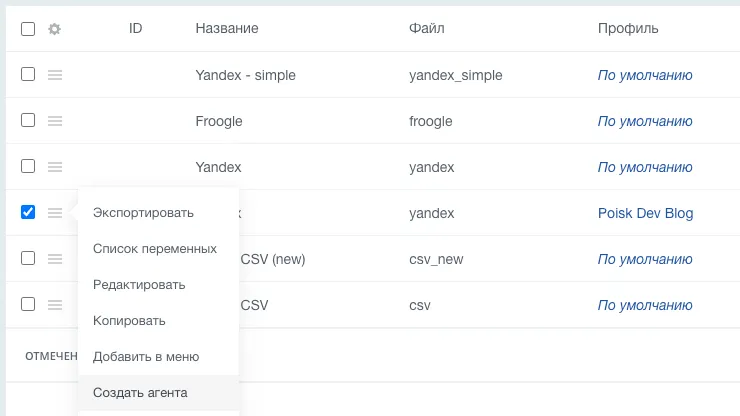This screenshot has width=740, height=416.
Task: Uncheck the Poisk Dev Blog row checkbox
Action: pos(28,212)
